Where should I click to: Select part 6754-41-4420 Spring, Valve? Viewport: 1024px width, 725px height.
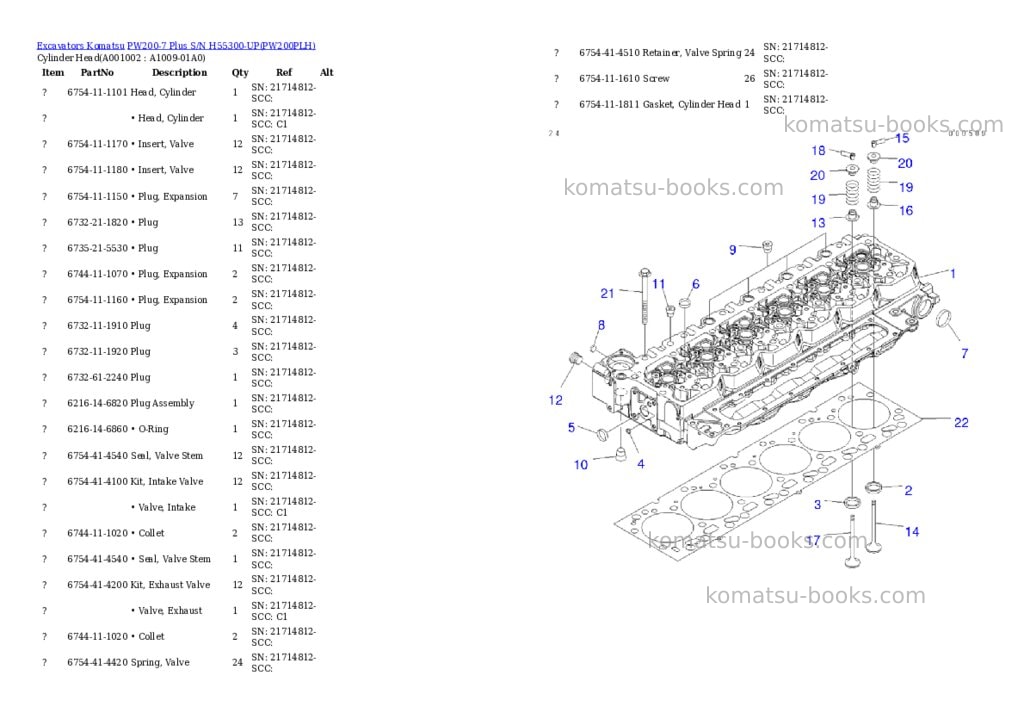coord(128,662)
